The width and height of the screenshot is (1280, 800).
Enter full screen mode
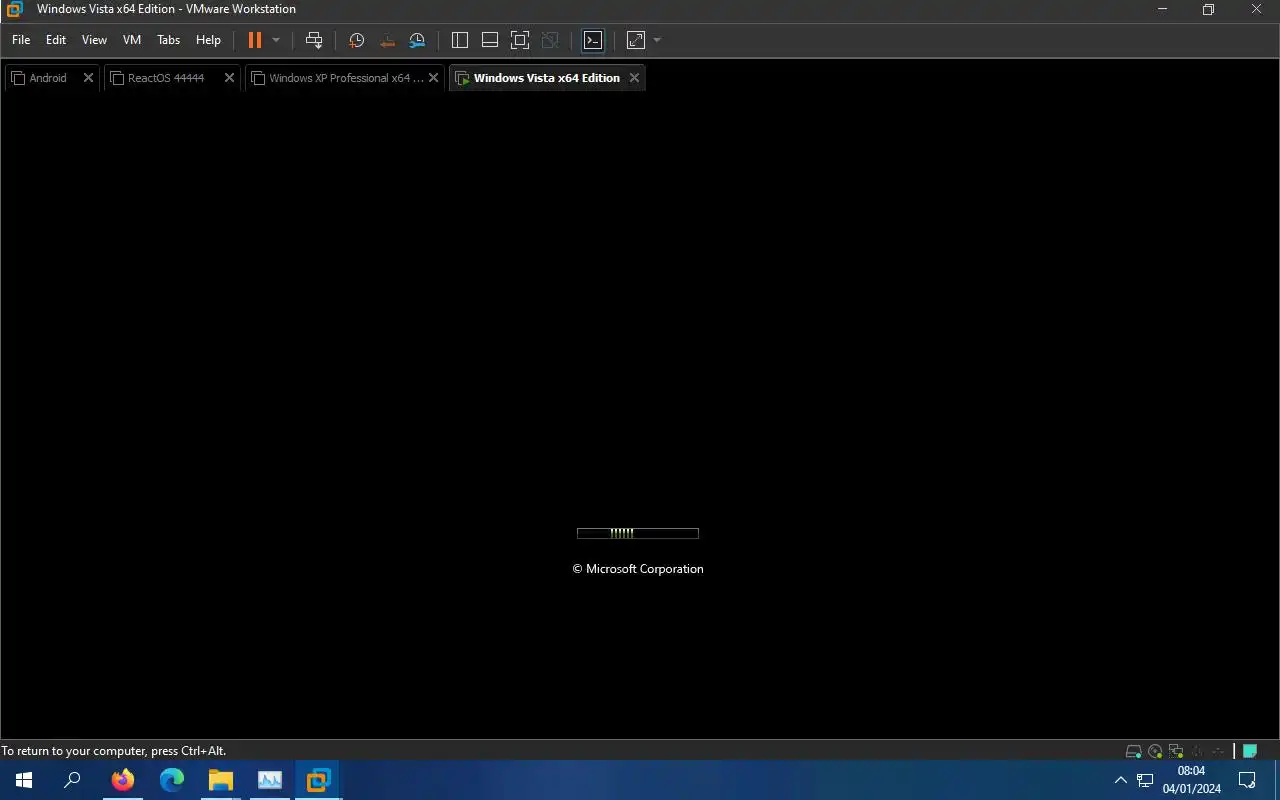[520, 40]
